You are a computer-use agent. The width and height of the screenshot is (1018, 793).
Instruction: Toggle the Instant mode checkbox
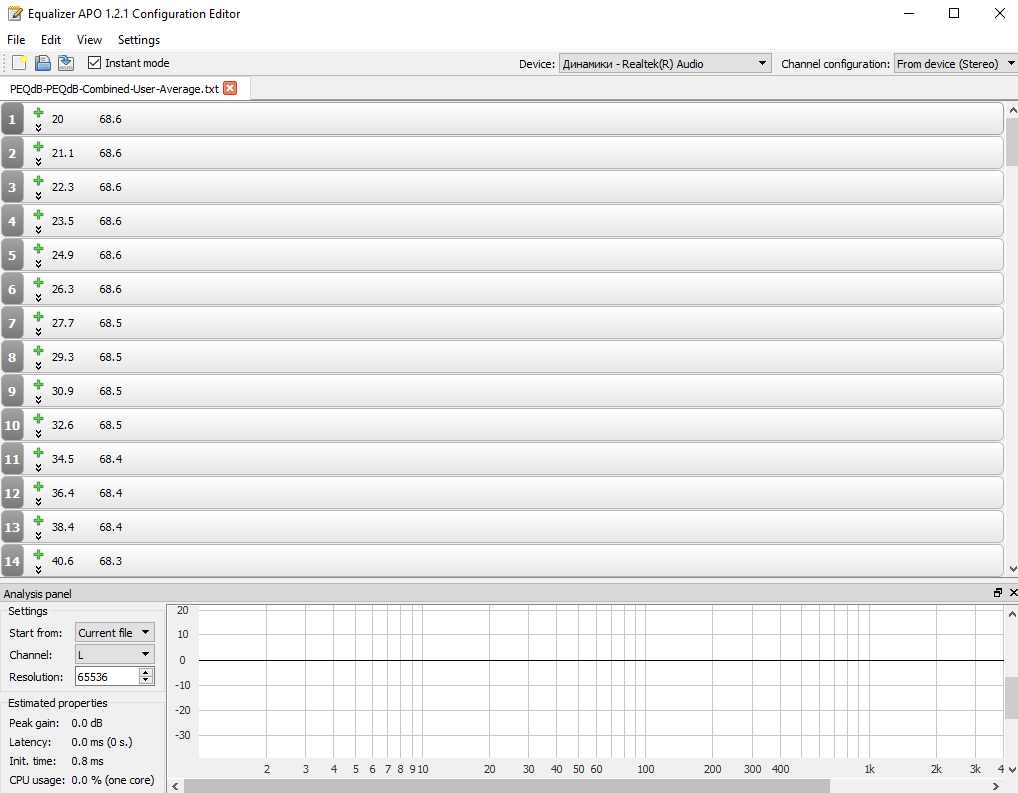tap(95, 63)
